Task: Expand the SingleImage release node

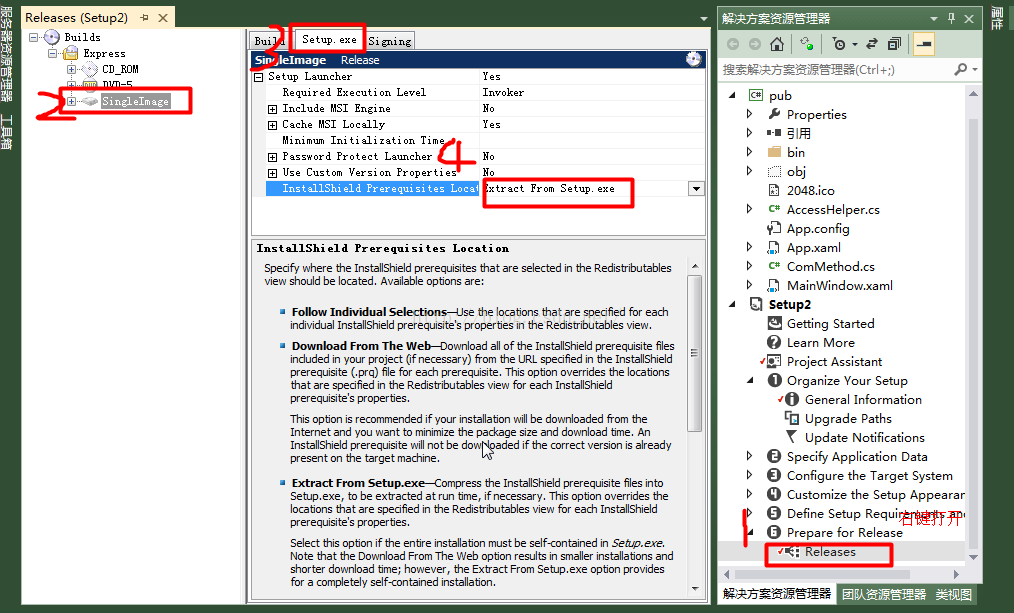Action: 72,102
